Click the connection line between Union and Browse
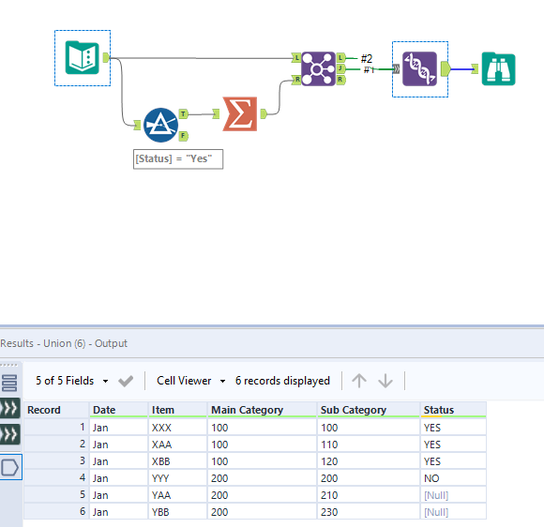 (461, 69)
